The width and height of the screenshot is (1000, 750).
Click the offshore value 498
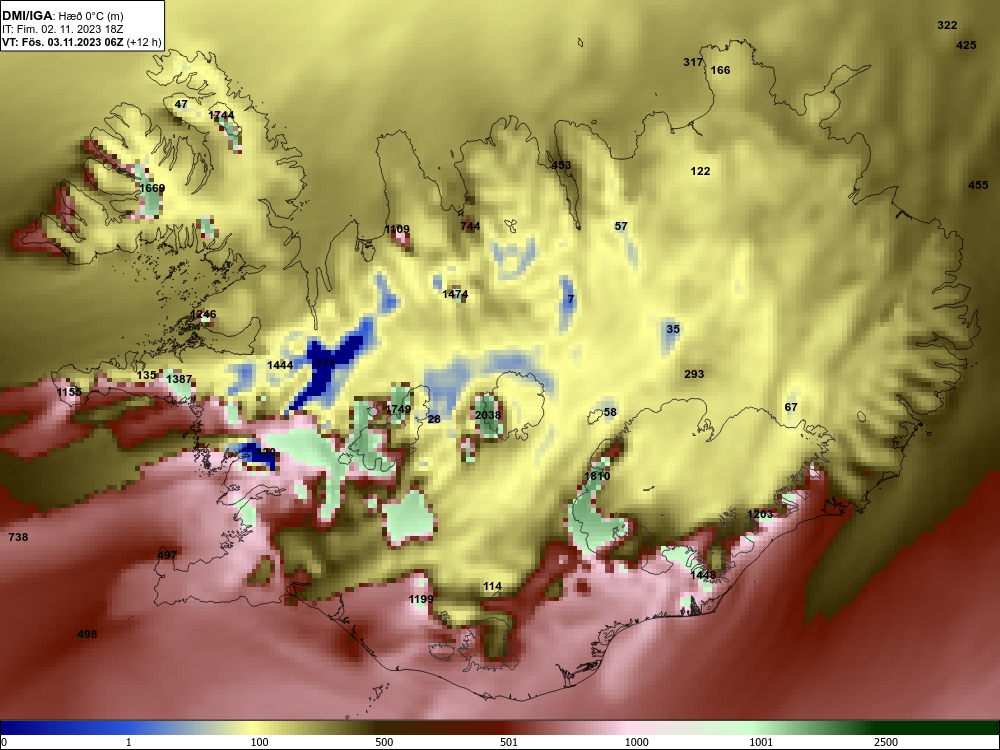(87, 634)
